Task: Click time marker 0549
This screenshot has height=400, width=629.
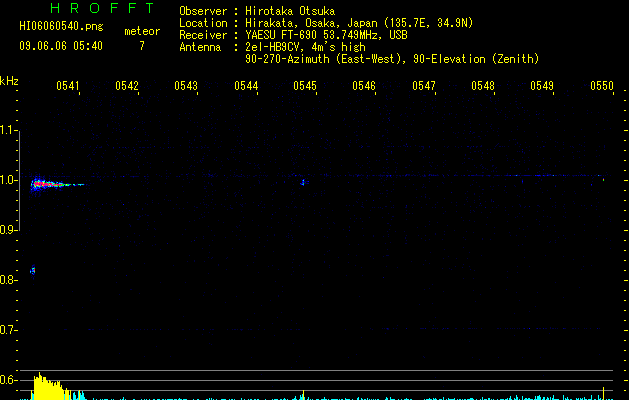Action: [542, 86]
